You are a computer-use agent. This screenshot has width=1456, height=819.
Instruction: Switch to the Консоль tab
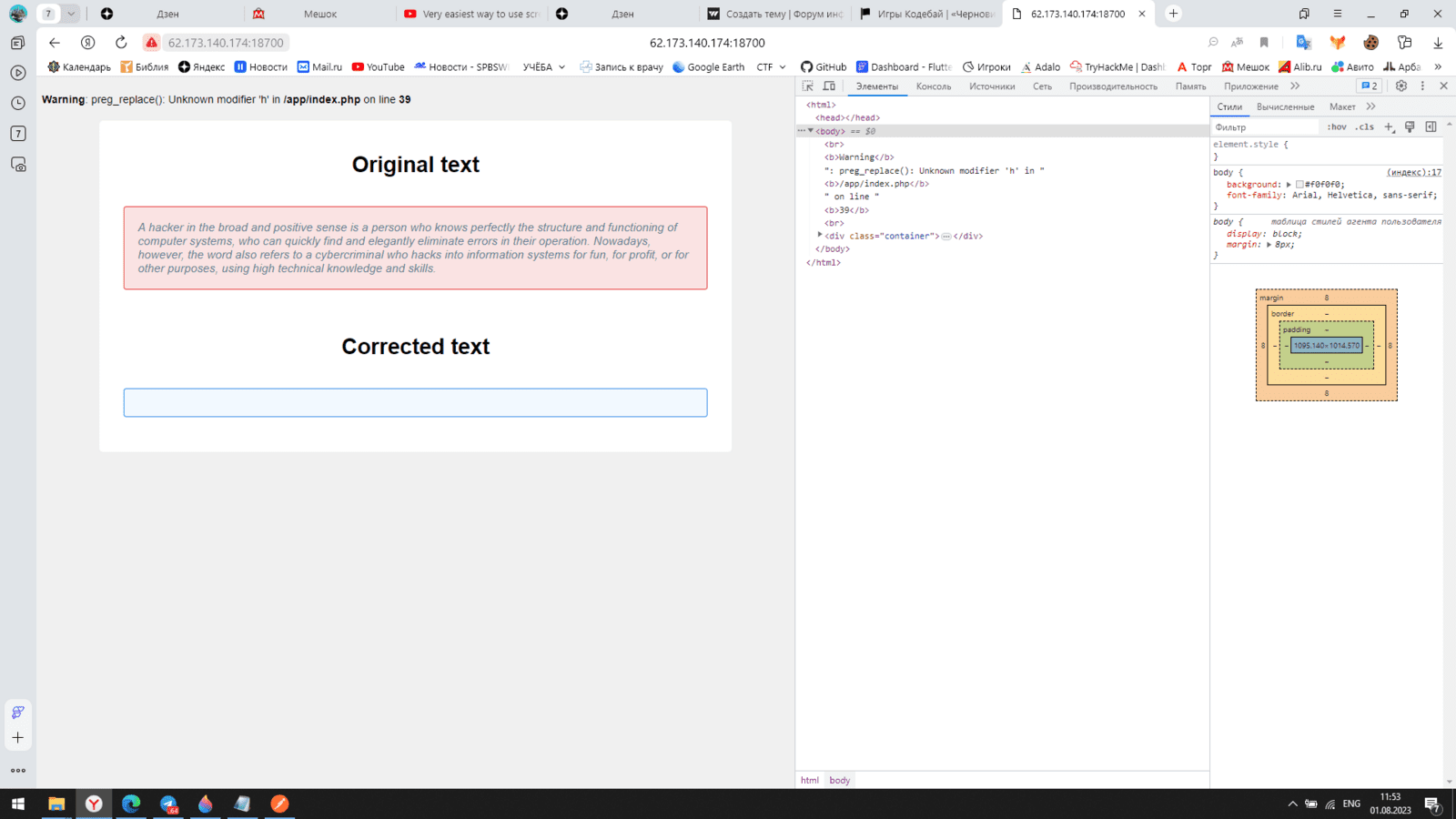click(934, 86)
